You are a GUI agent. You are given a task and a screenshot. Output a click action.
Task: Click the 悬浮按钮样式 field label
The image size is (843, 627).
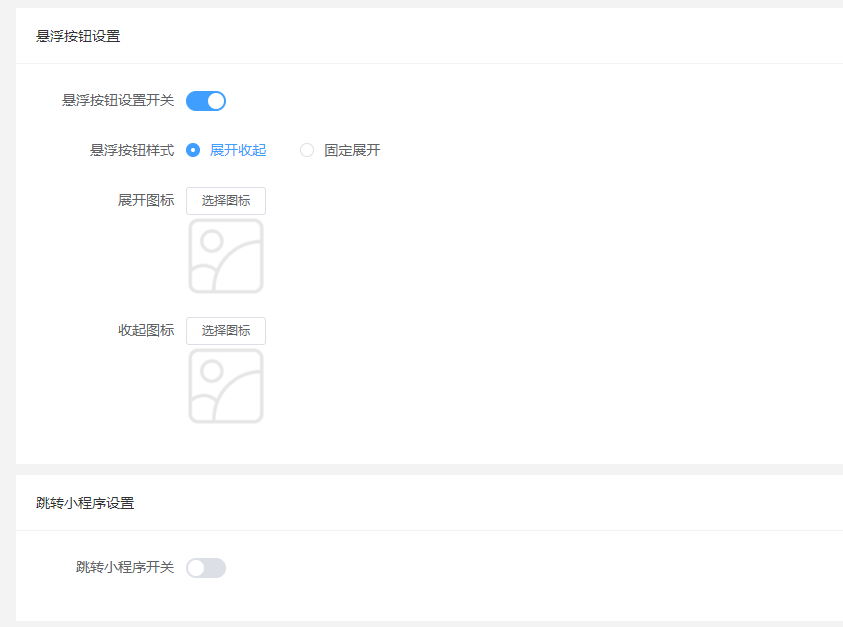(132, 150)
